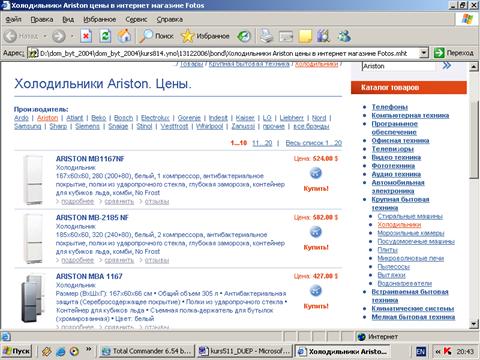Click the site search double-arrow button

tap(447, 66)
